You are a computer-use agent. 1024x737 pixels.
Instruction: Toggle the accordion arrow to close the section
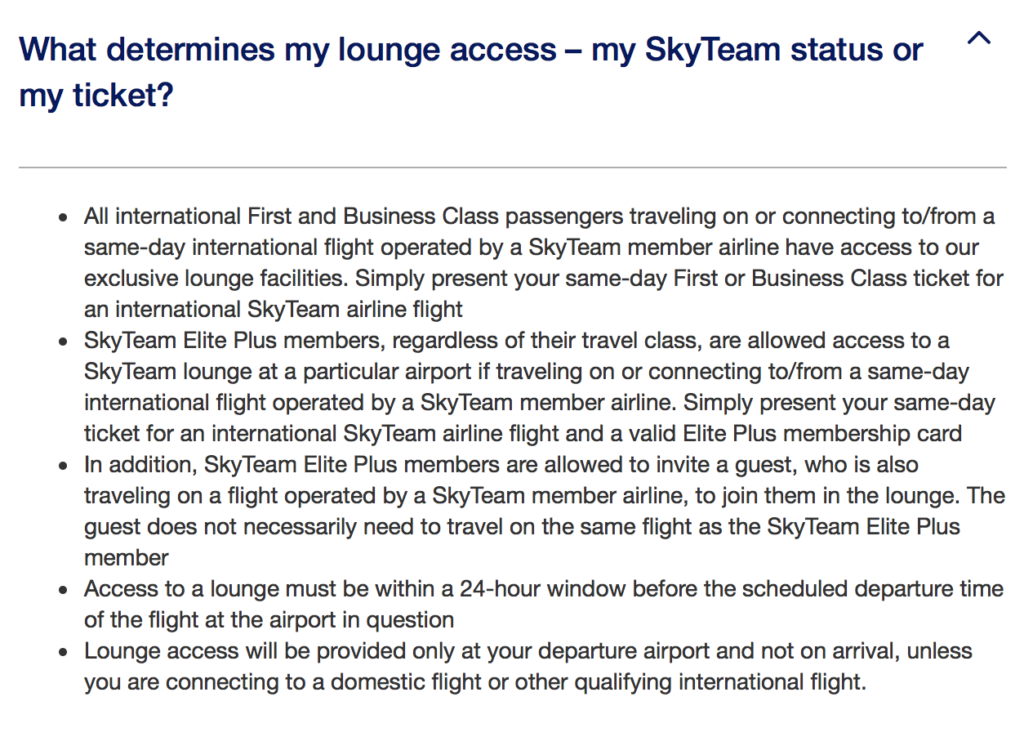(x=977, y=38)
